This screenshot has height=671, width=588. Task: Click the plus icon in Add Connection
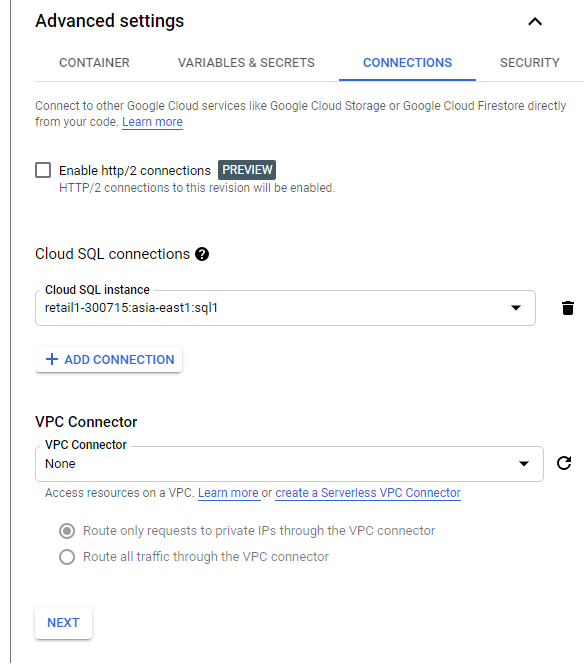pyautogui.click(x=52, y=359)
